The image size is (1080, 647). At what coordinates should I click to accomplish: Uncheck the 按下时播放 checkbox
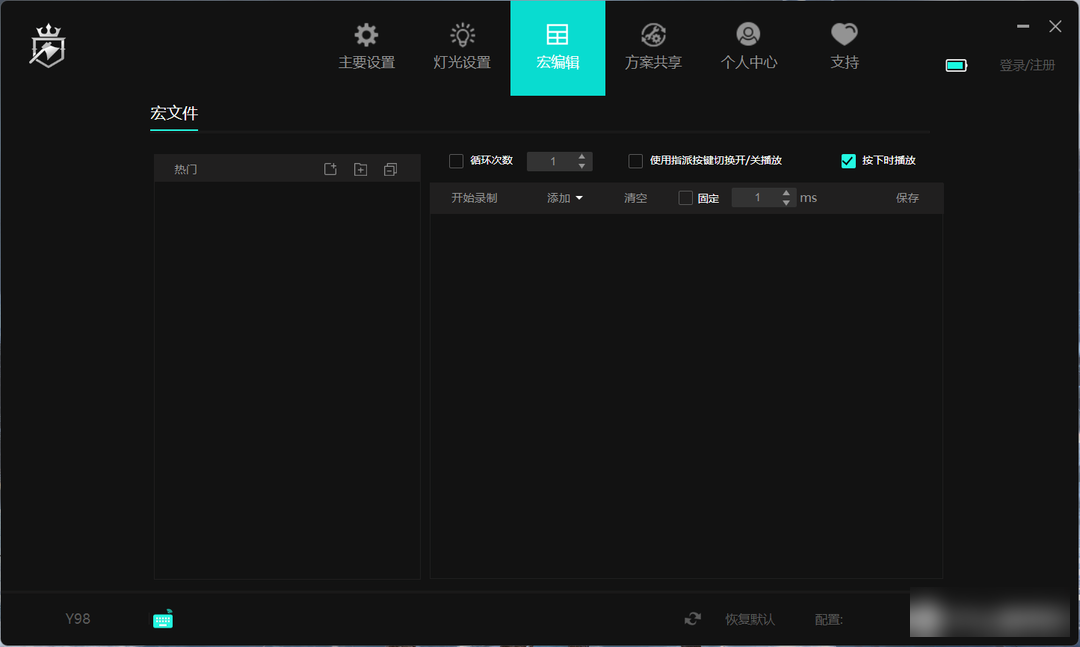(x=849, y=161)
